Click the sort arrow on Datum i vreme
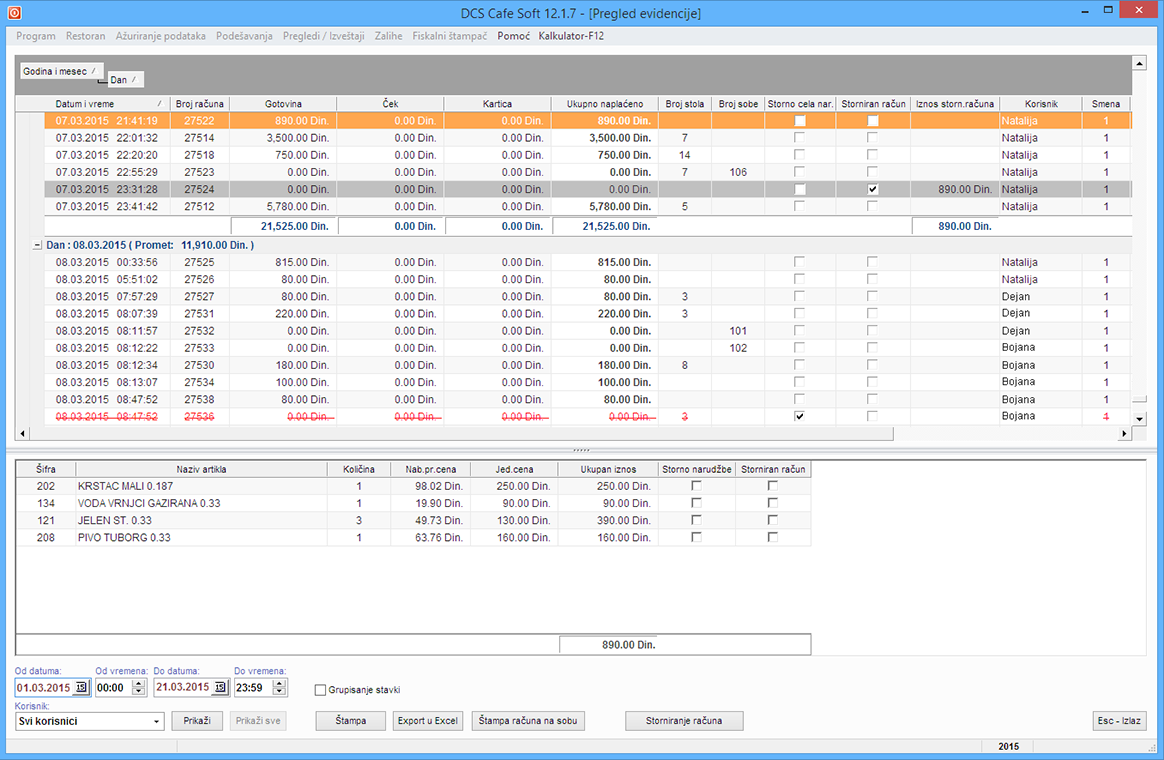This screenshot has width=1164, height=760. click(159, 104)
